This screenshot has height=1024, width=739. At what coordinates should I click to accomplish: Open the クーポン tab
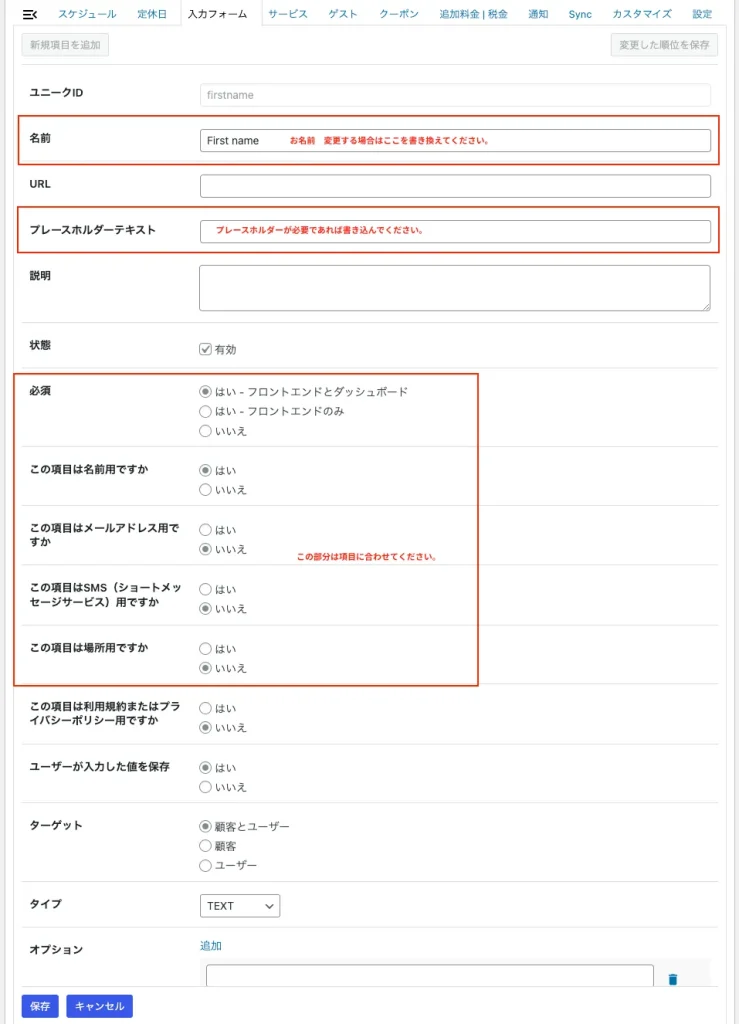click(399, 14)
